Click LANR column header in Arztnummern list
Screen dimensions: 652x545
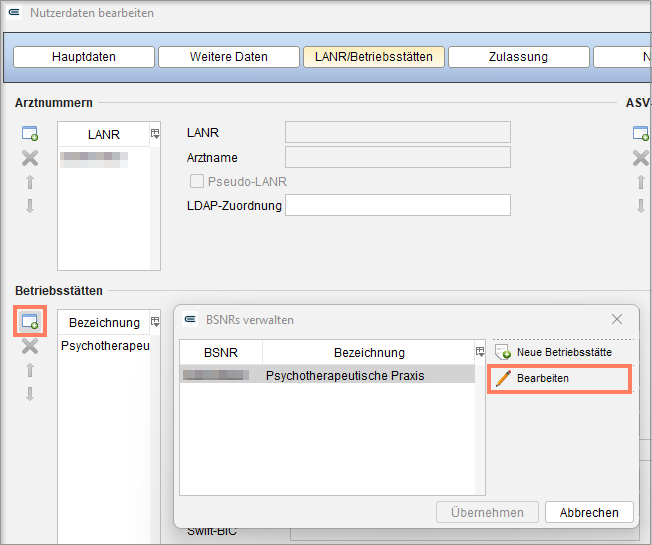[104, 134]
